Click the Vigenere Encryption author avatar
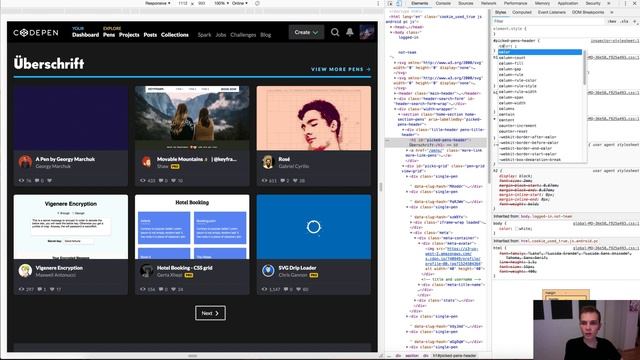 (x=25, y=271)
